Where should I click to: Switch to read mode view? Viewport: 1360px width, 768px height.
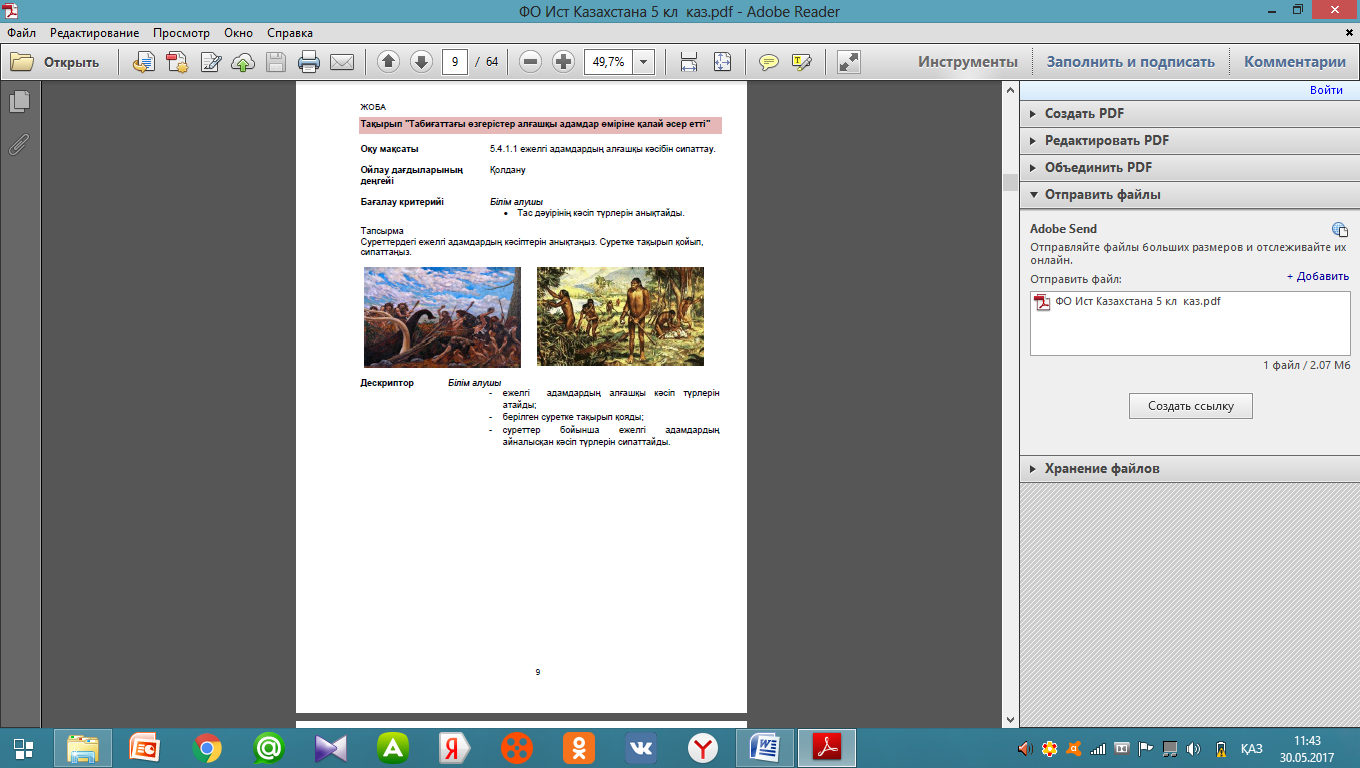(x=849, y=62)
